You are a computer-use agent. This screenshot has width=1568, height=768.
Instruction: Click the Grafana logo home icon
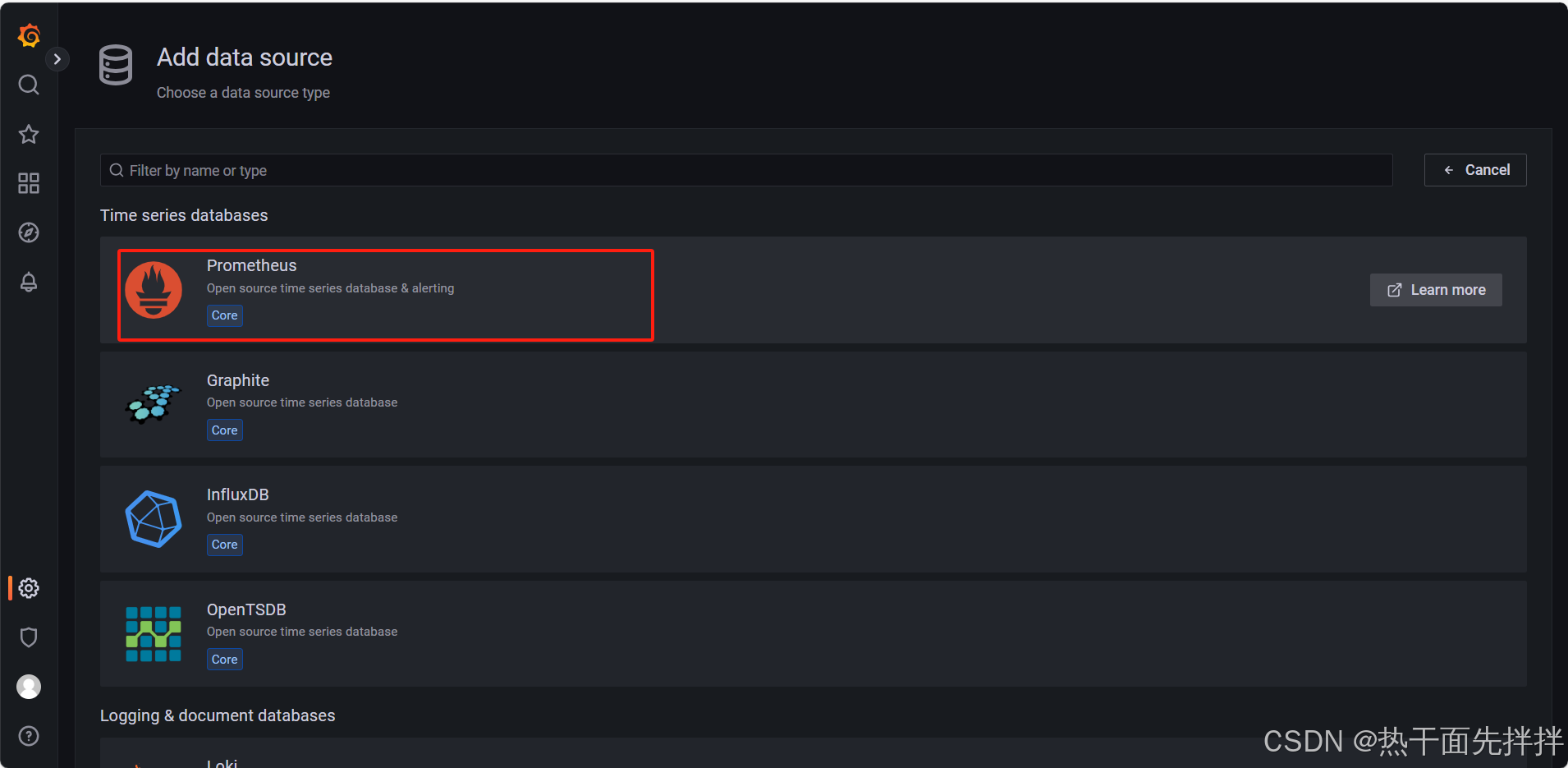[x=29, y=35]
